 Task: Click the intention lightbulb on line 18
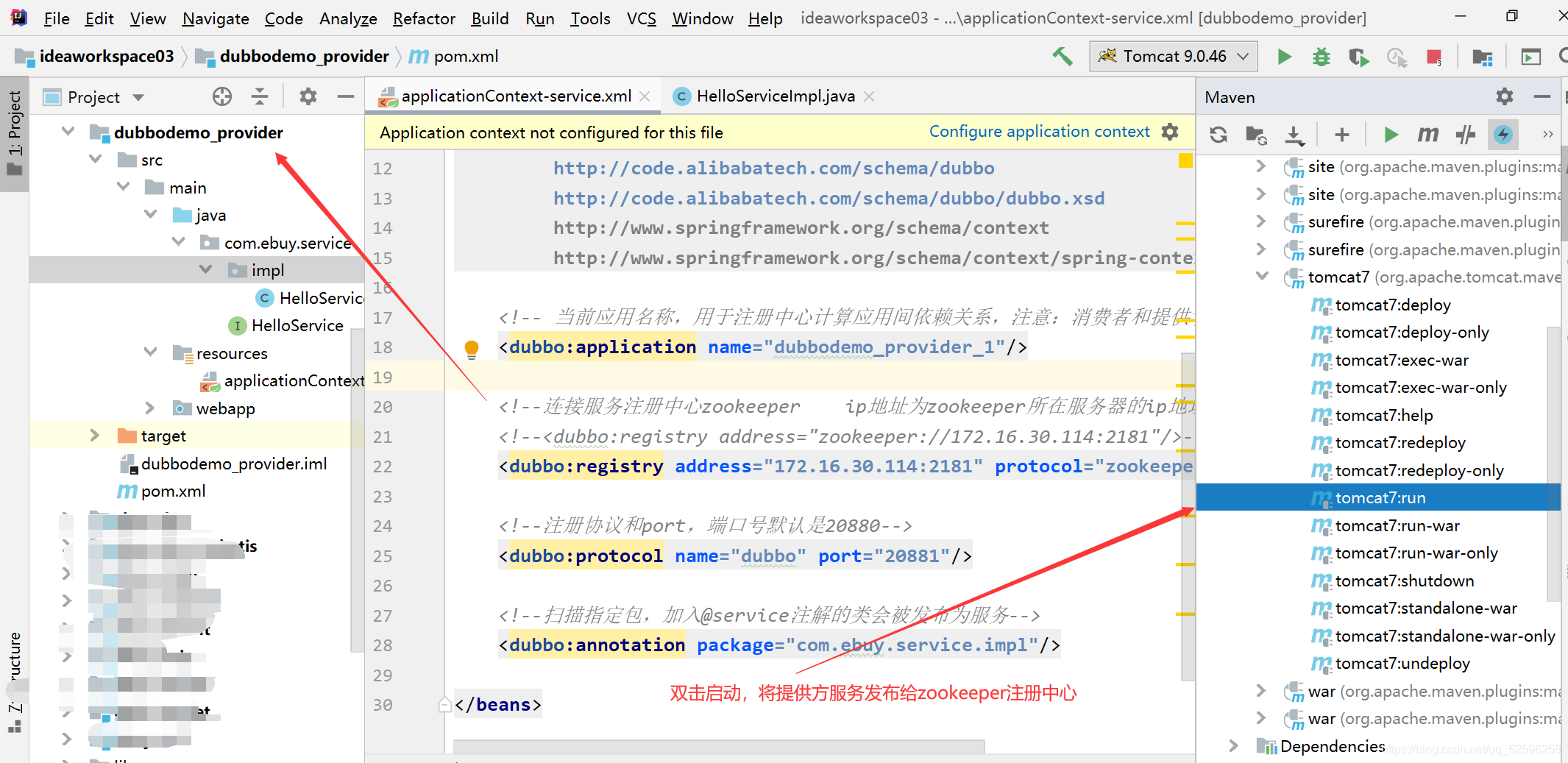pyautogui.click(x=472, y=348)
